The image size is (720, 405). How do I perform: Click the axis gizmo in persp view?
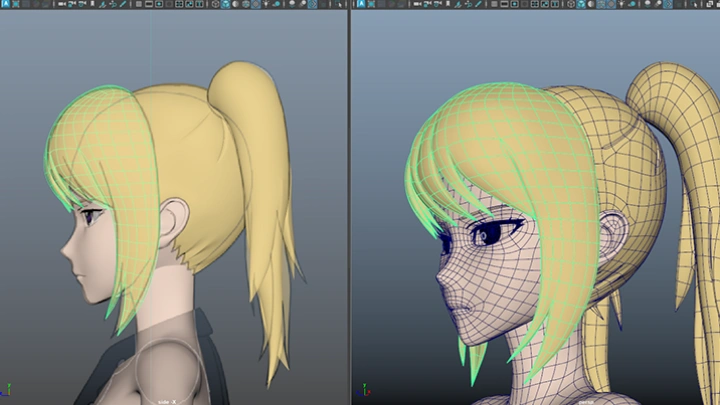[364, 390]
